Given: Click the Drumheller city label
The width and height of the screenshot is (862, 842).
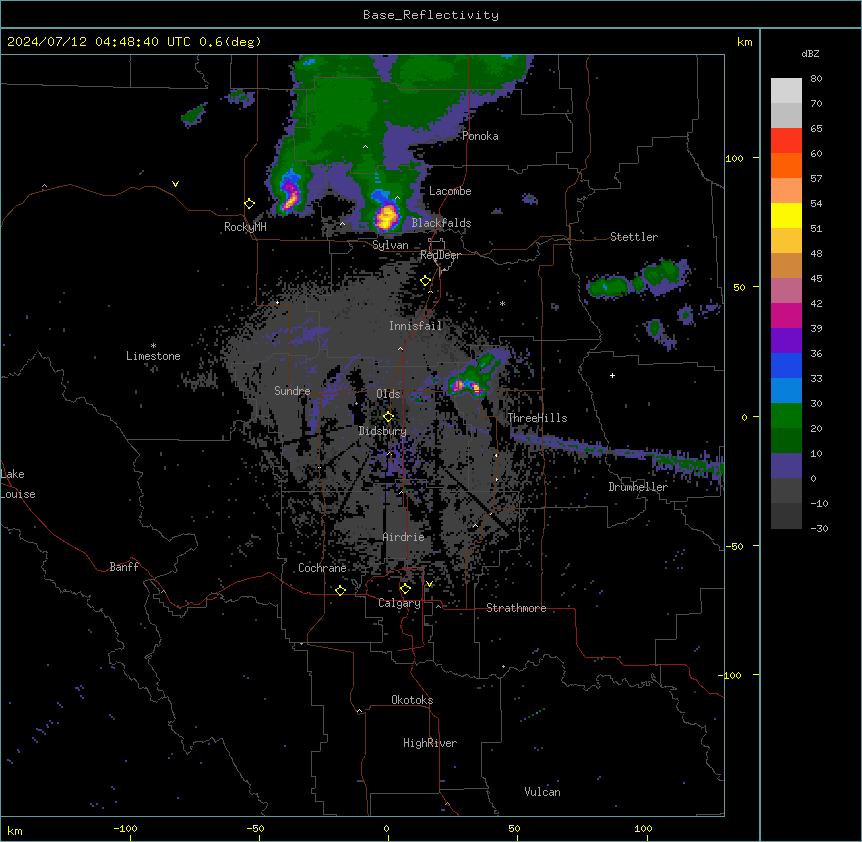Looking at the screenshot, I should point(638,487).
